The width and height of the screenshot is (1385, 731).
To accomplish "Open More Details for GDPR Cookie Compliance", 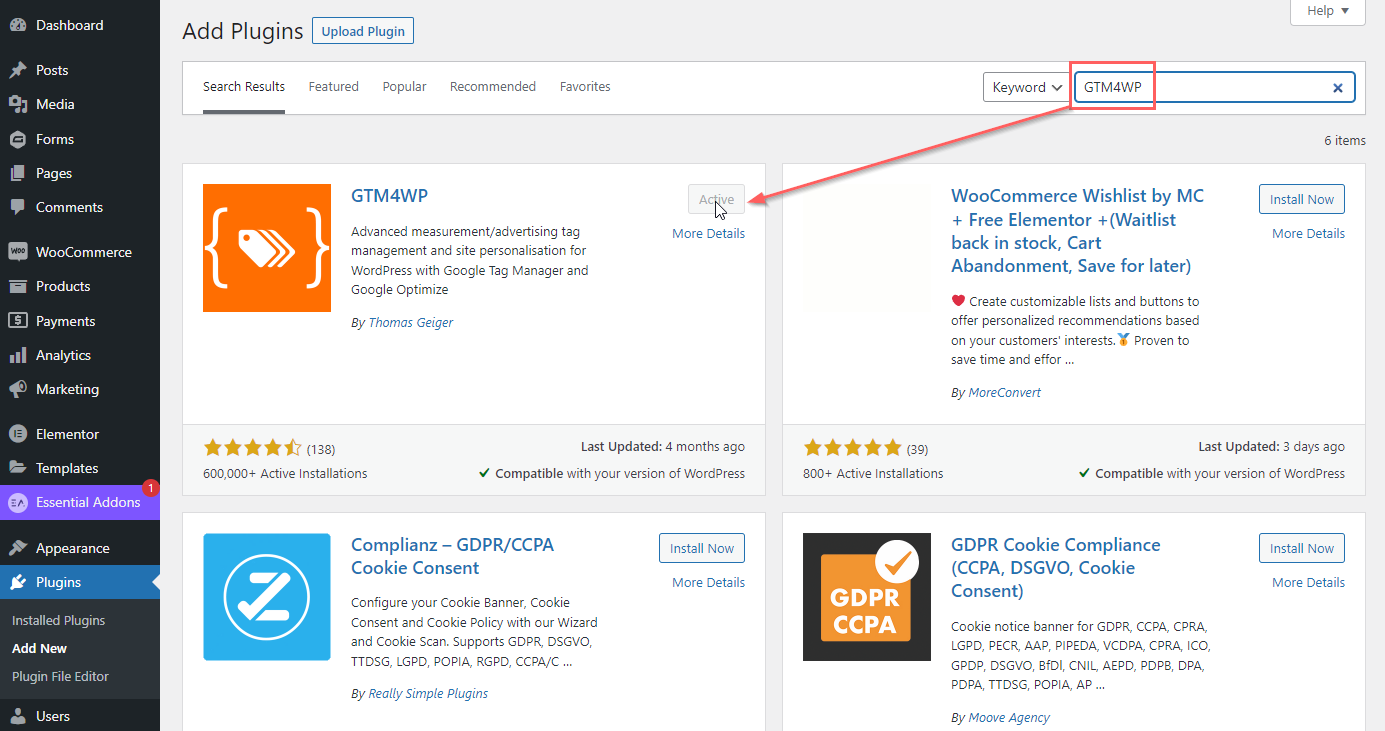I will pyautogui.click(x=1309, y=582).
